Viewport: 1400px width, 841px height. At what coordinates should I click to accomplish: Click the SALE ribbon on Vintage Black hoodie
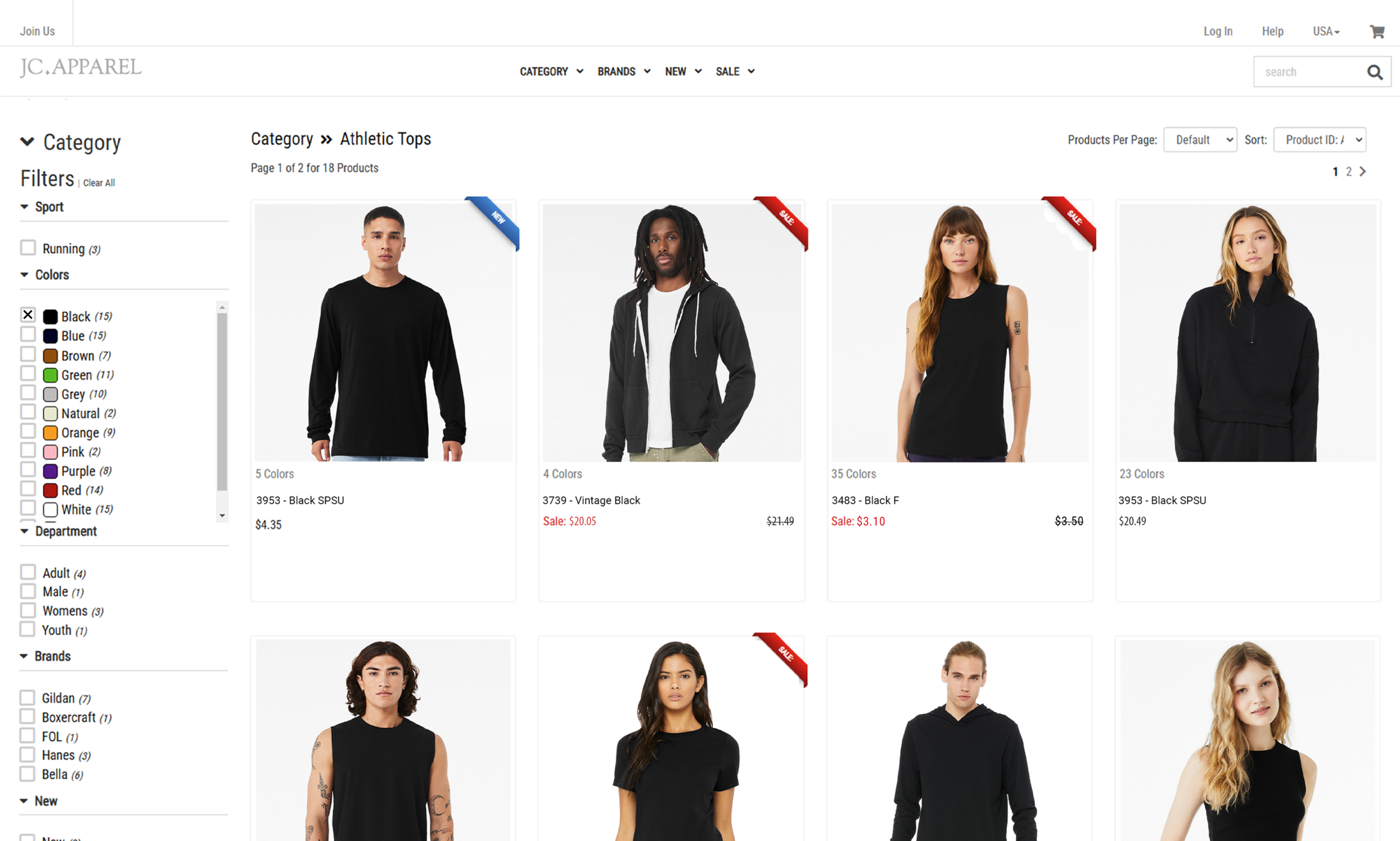click(x=781, y=223)
